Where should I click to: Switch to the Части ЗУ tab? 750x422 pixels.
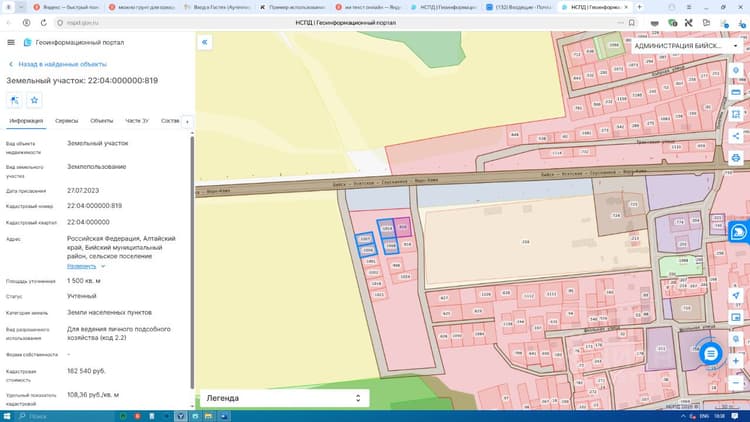tap(137, 121)
